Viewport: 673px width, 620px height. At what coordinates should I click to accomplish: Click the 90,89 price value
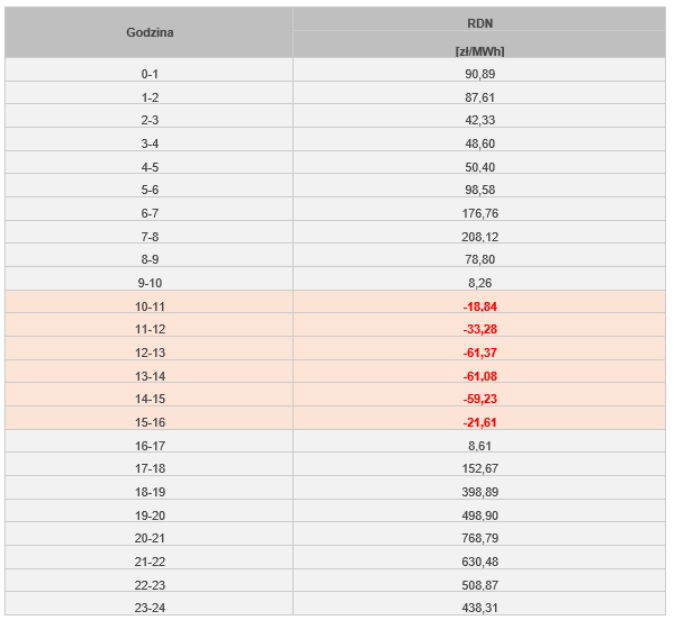[x=480, y=74]
